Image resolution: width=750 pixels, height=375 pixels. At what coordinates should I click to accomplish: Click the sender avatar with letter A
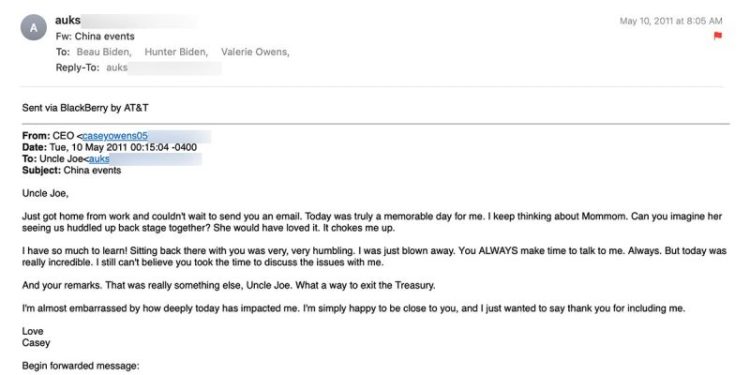pos(33,28)
